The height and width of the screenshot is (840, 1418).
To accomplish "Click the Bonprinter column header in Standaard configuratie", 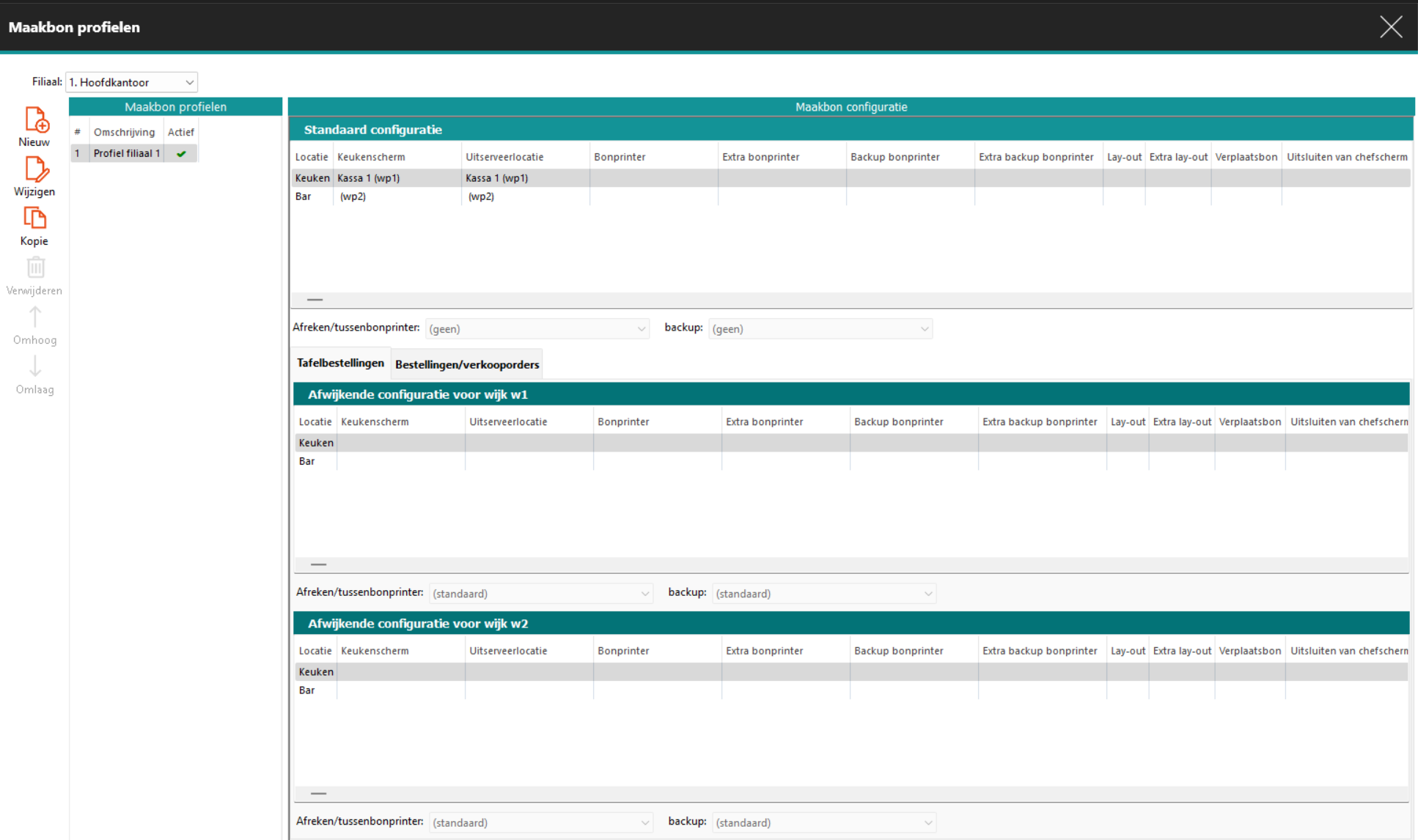I will [x=620, y=157].
